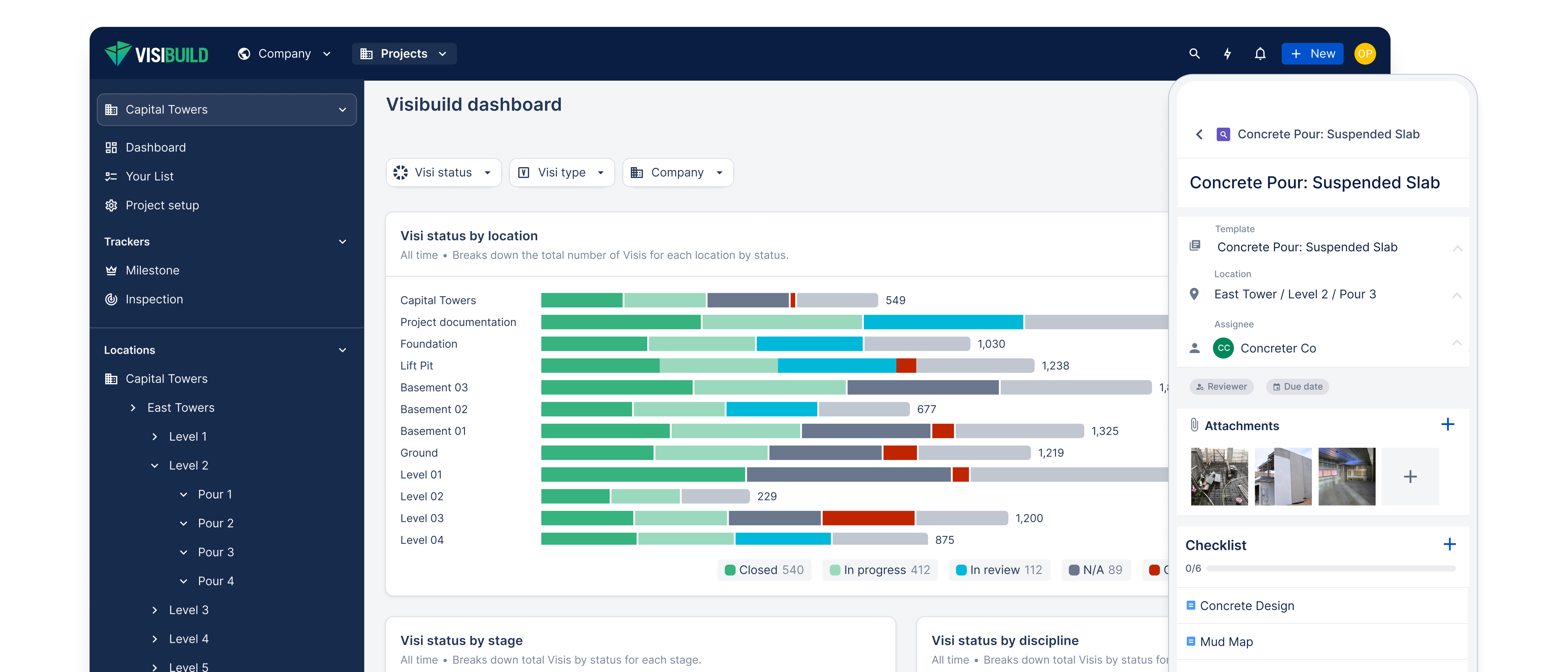The height and width of the screenshot is (672, 1568).
Task: Select the Inspection tracker
Action: 153,299
